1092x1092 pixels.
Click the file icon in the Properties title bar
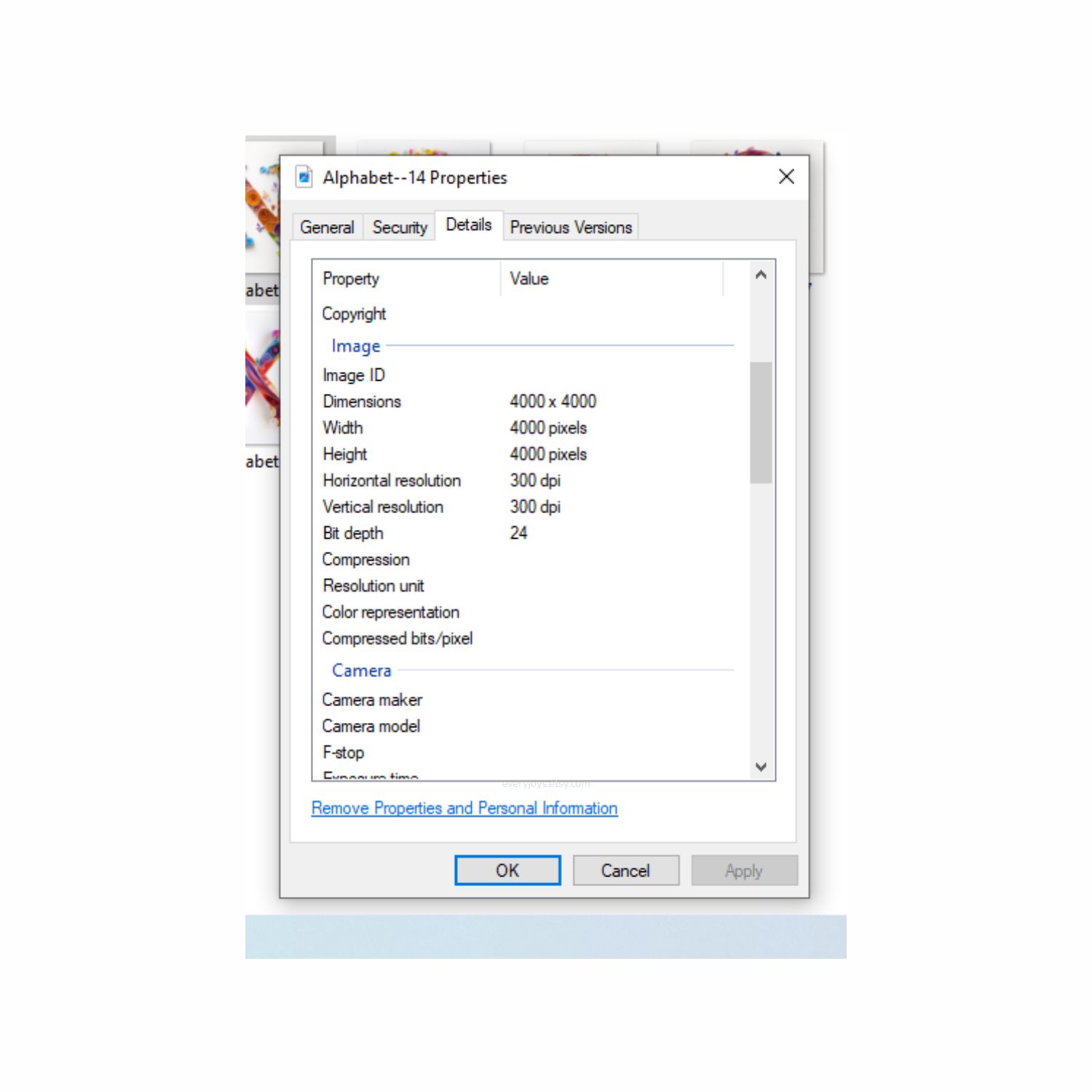(x=304, y=177)
